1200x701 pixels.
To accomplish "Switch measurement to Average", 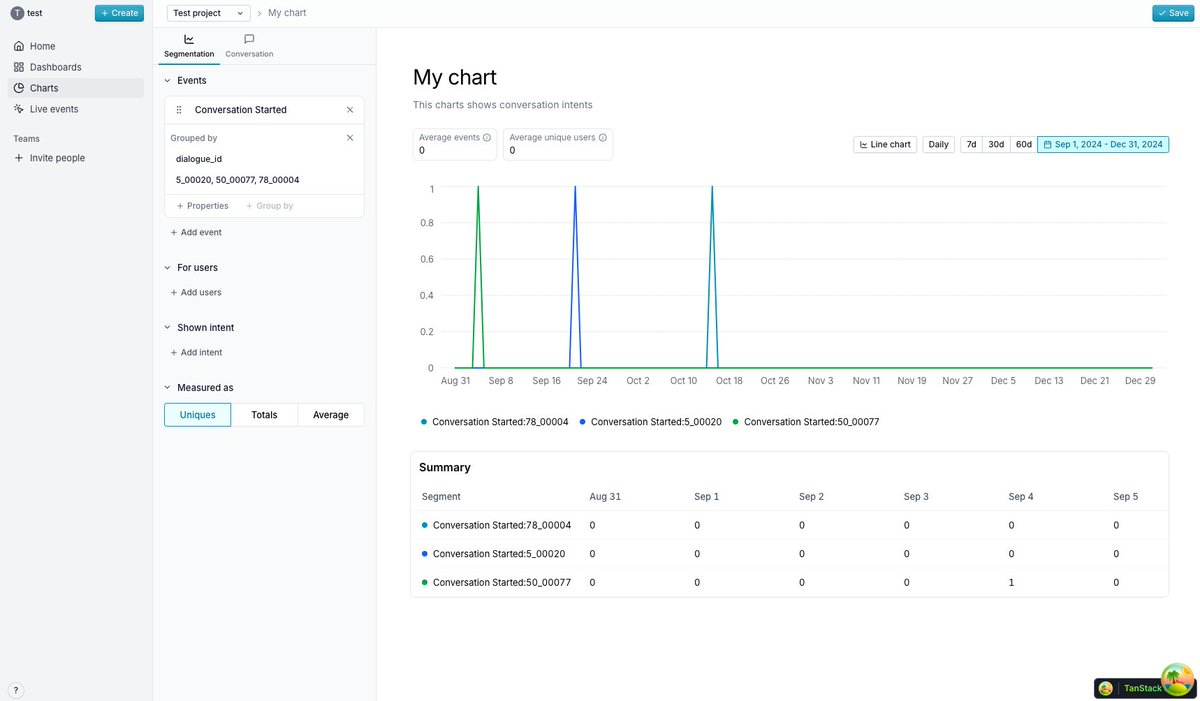I will pos(331,415).
